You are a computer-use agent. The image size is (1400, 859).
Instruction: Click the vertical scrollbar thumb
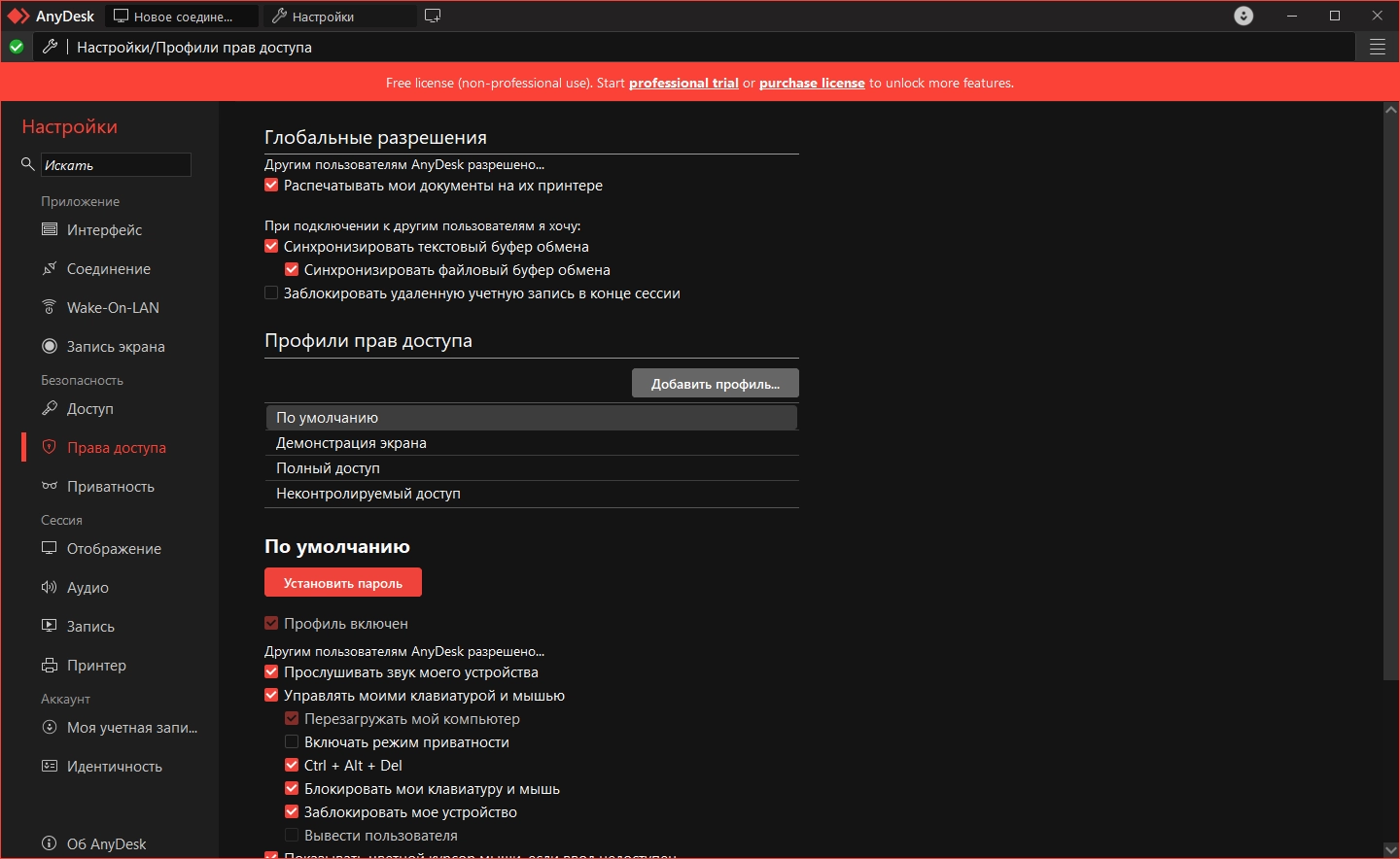coord(1390,397)
